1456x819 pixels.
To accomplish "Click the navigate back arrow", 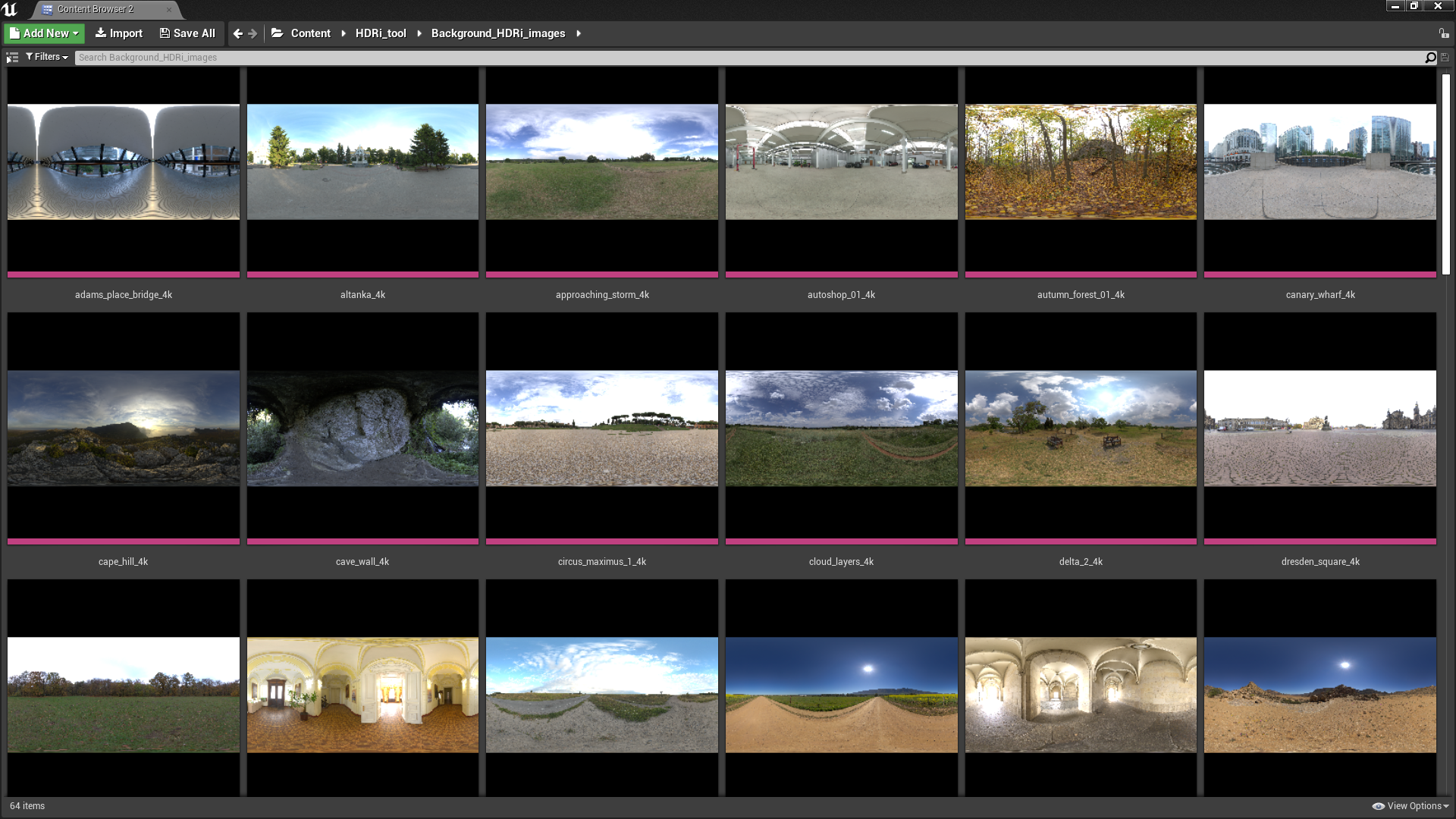I will (238, 33).
